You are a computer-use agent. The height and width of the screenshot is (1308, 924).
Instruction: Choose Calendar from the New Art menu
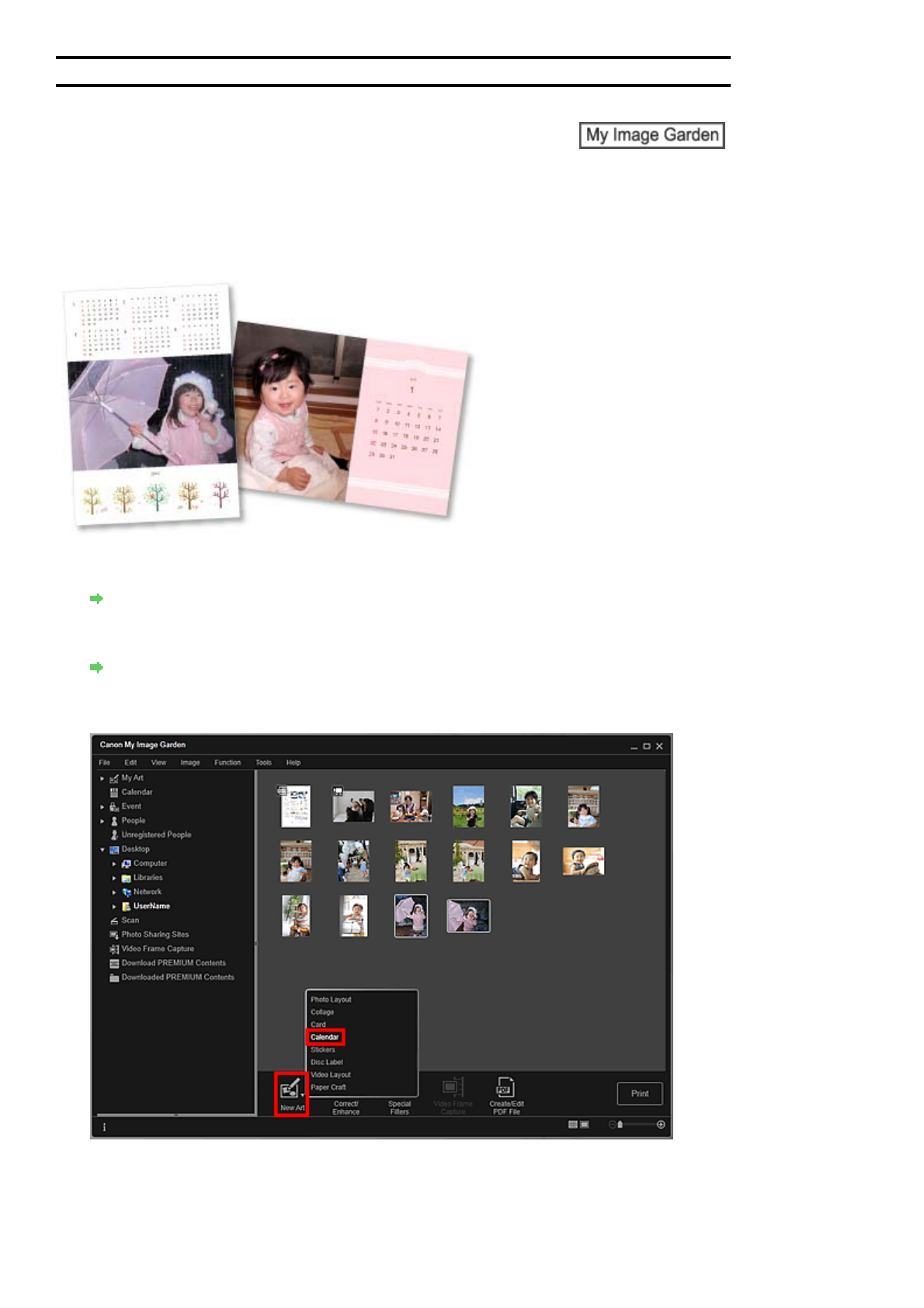coord(325,1037)
